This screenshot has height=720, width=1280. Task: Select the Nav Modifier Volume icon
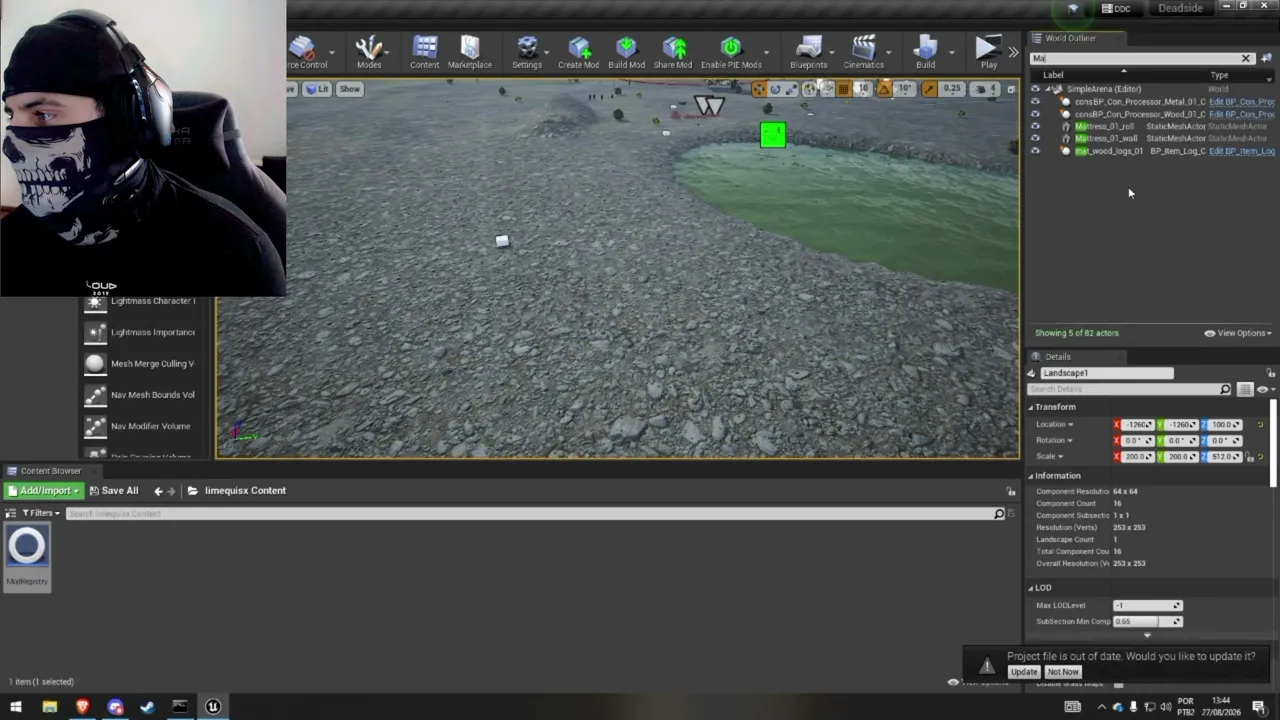click(95, 426)
